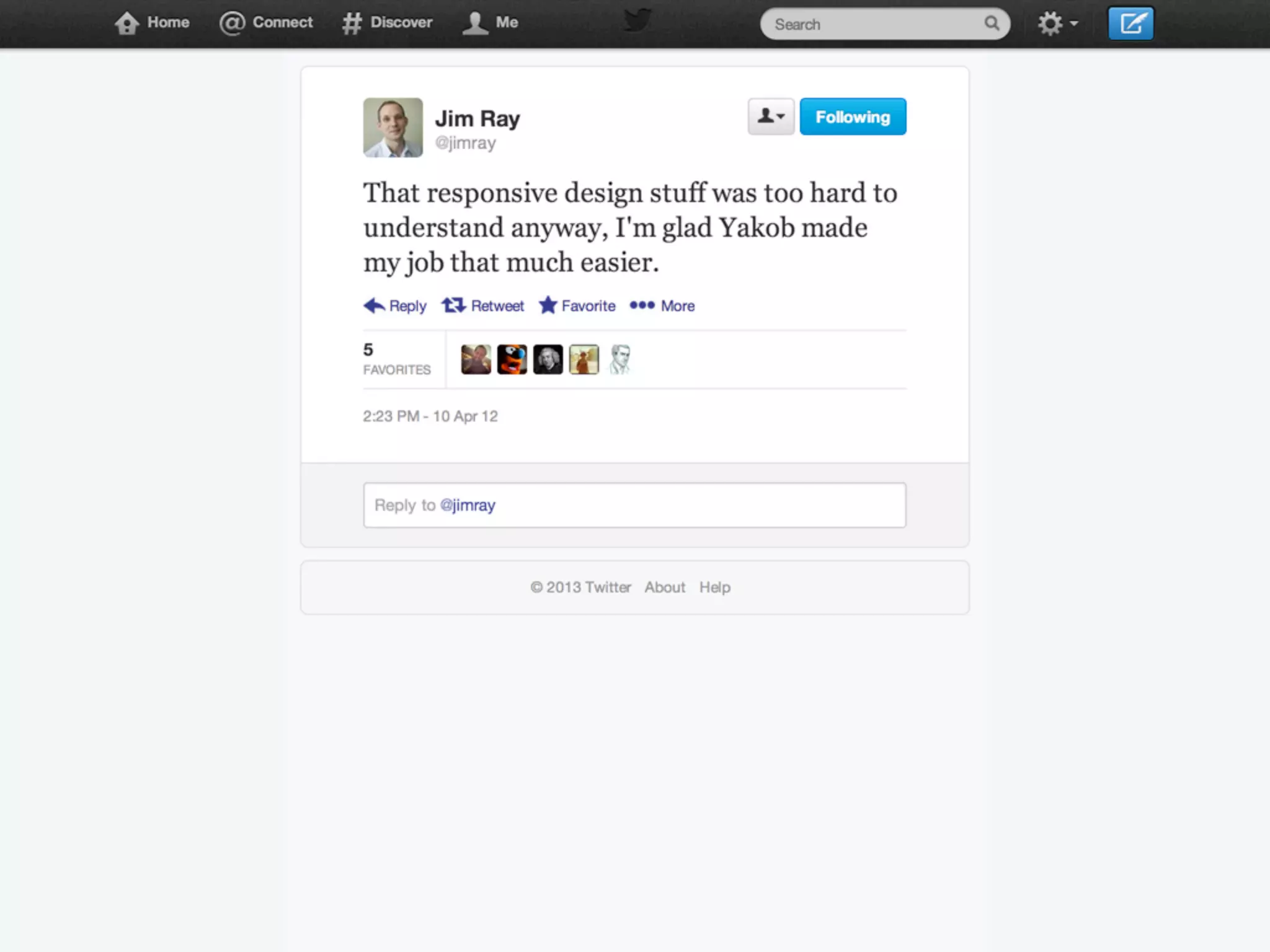Click the compose new tweet icon
The height and width of the screenshot is (952, 1270).
pyautogui.click(x=1130, y=24)
